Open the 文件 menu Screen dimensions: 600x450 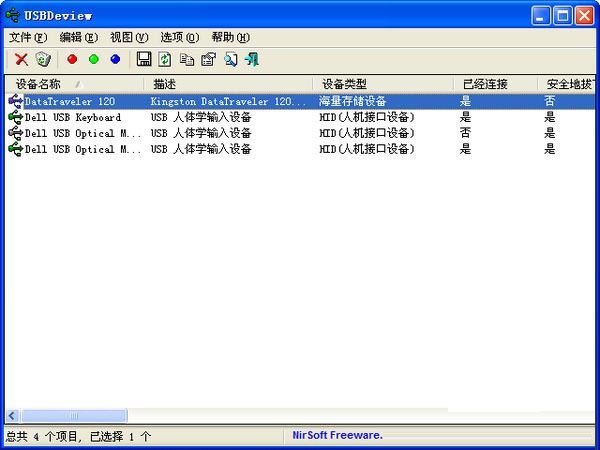pyautogui.click(x=27, y=37)
